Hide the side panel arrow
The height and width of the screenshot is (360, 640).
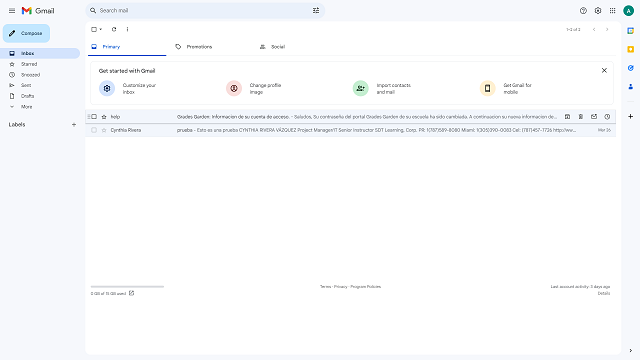pyautogui.click(x=631, y=350)
